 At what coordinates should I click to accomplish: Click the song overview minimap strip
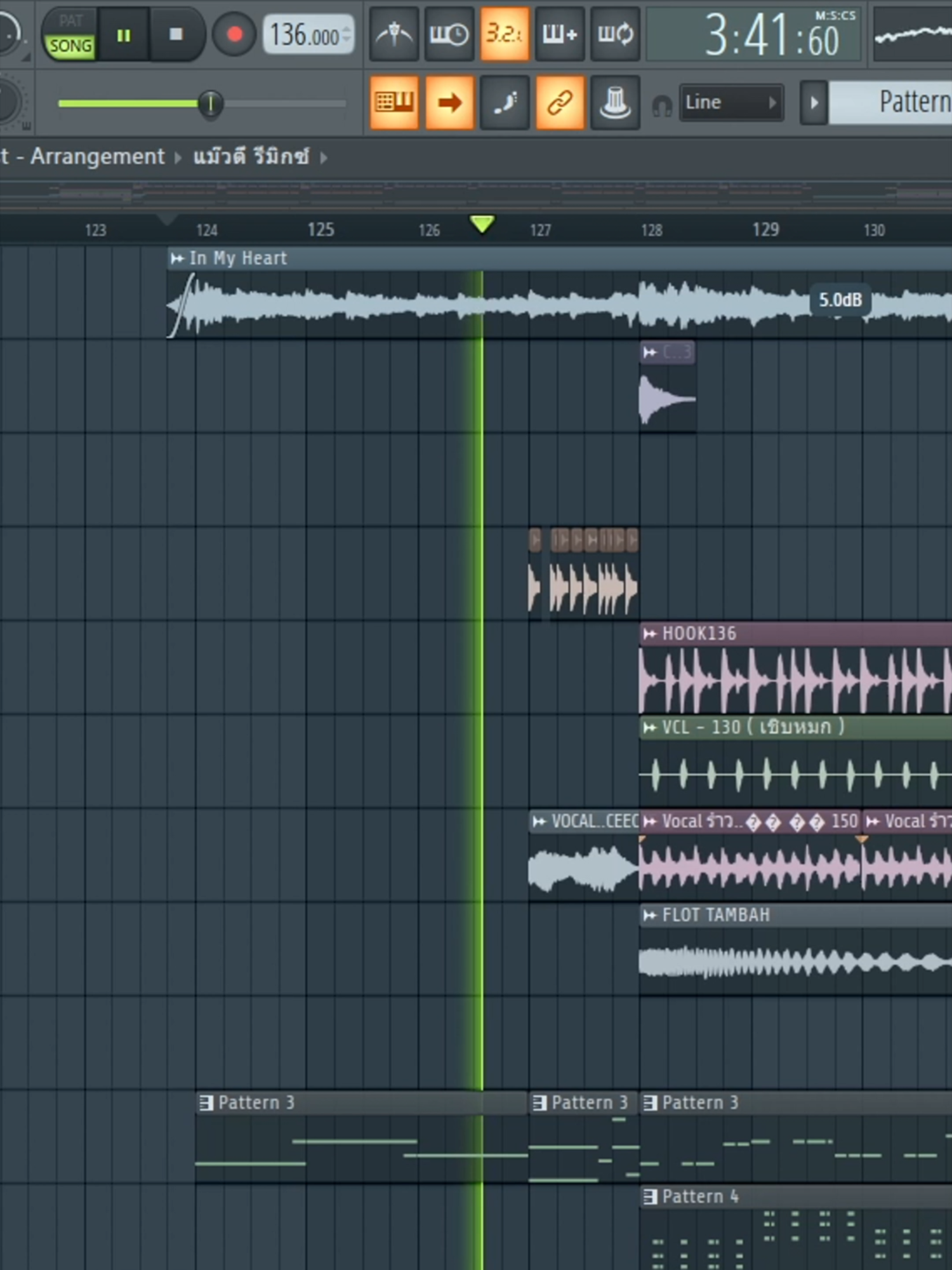(476, 194)
